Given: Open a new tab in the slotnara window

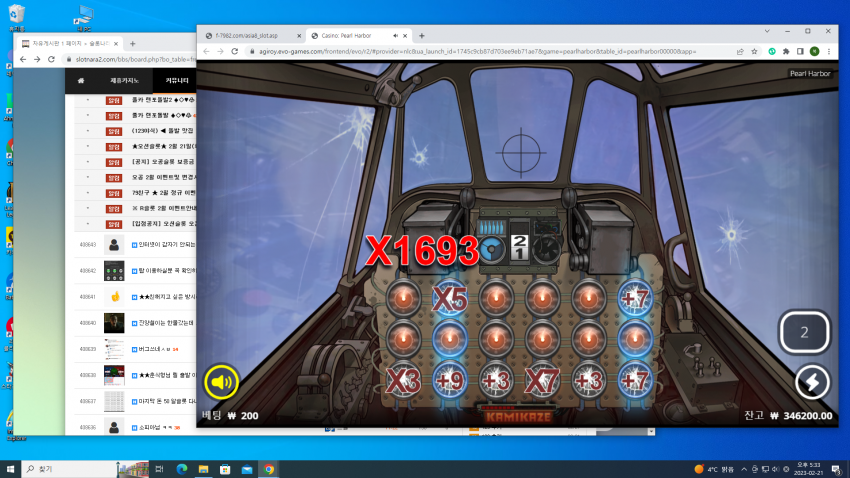Looking at the screenshot, I should [133, 43].
